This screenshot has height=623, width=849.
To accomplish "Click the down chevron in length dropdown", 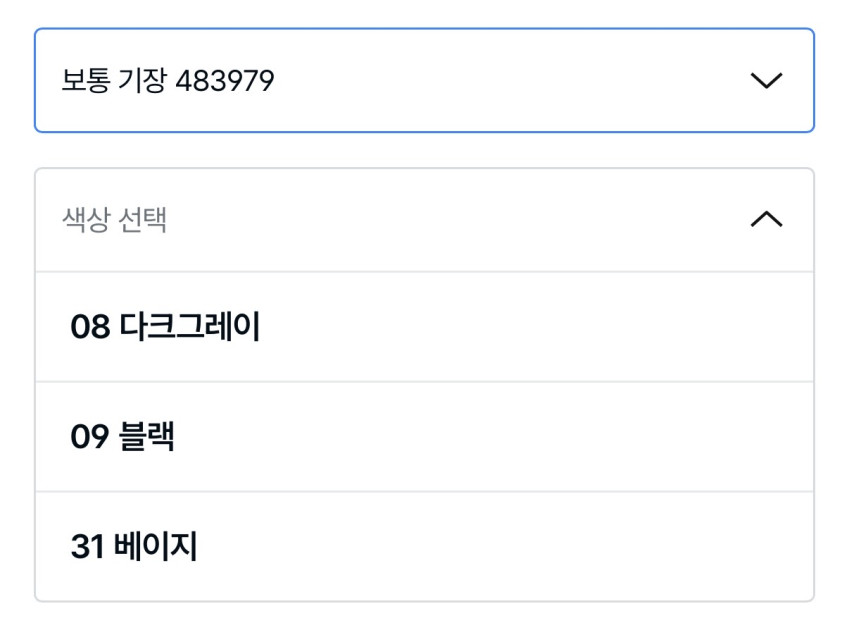I will [x=766, y=81].
